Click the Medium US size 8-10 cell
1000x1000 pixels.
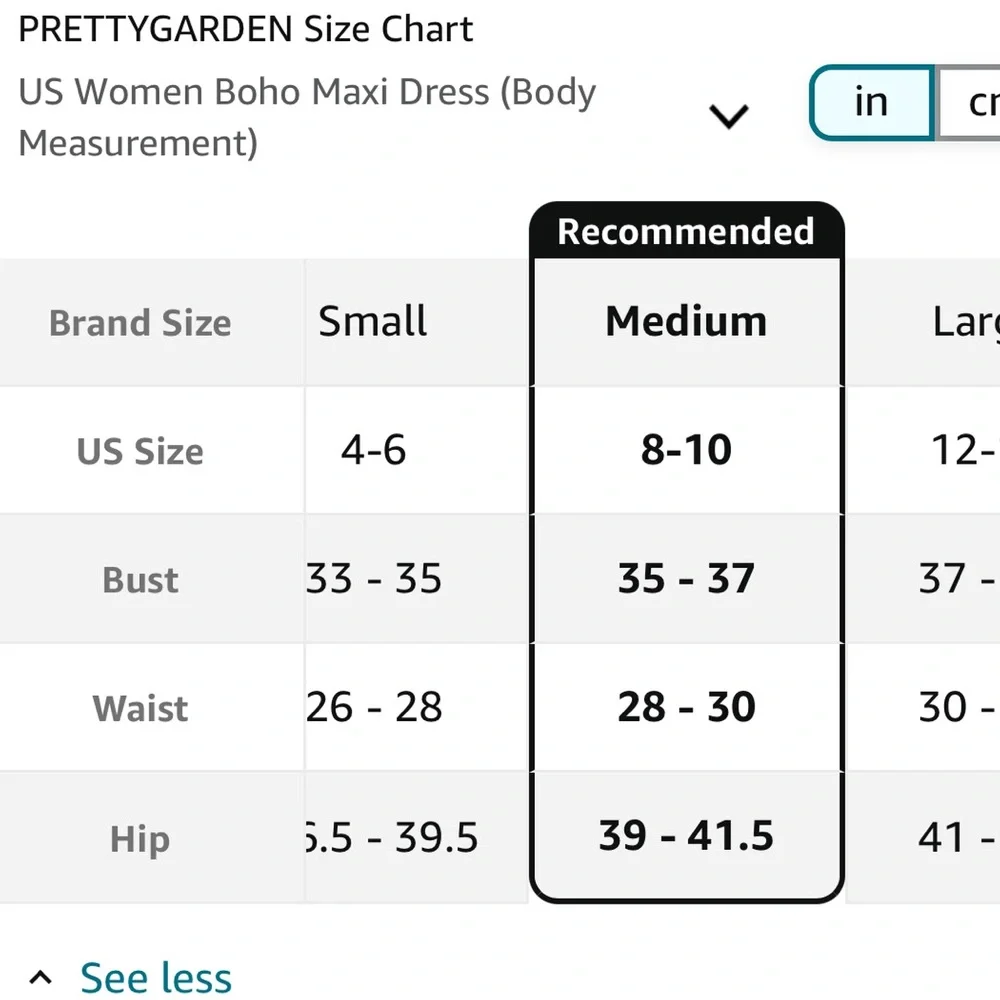pos(686,450)
